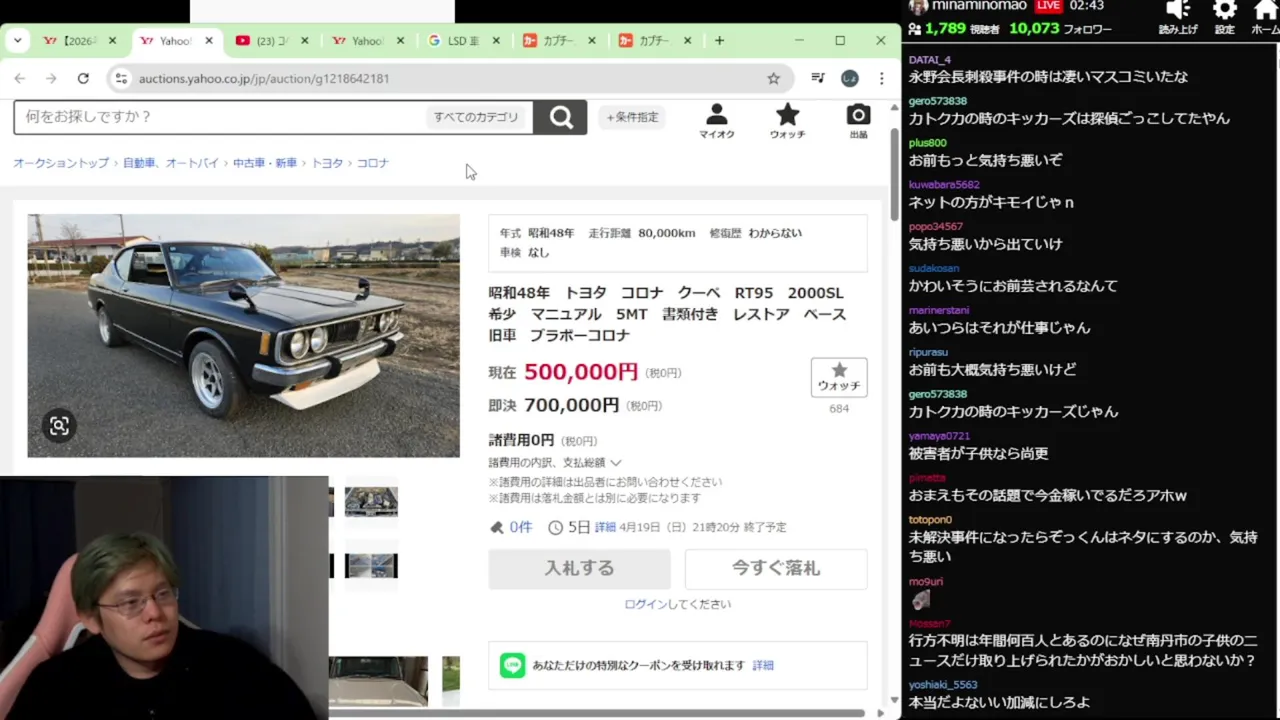Screen dimensions: 1280x720
Task: Click ログイン link below bid button
Action: click(x=645, y=604)
